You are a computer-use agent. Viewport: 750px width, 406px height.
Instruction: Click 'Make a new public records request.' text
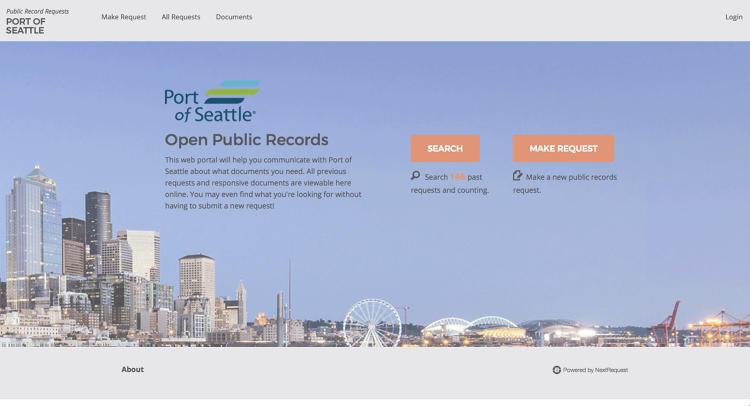click(565, 183)
